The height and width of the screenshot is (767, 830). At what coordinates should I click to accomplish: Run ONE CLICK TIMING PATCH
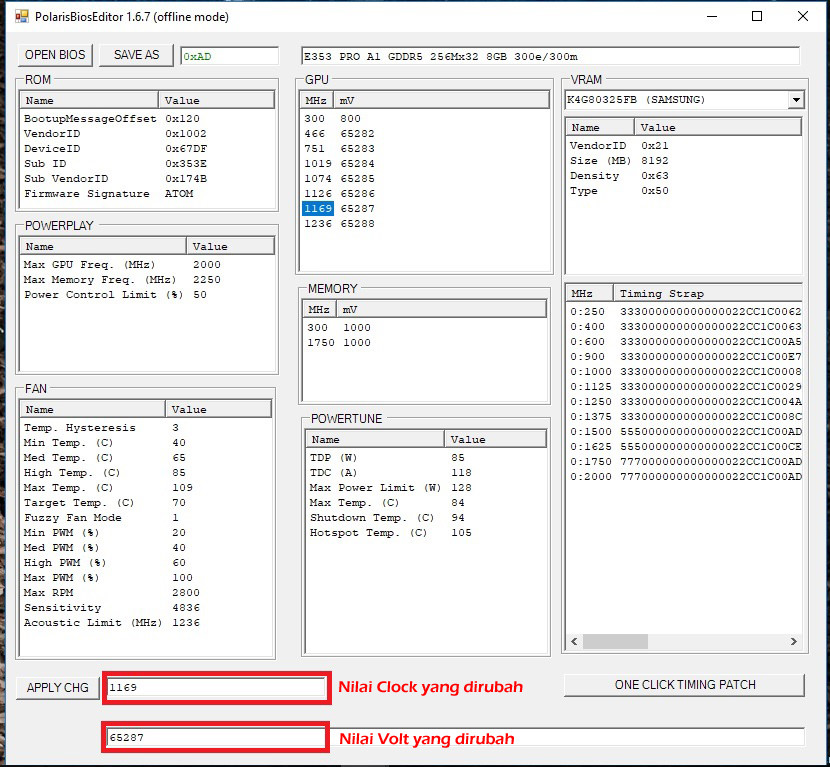point(684,685)
